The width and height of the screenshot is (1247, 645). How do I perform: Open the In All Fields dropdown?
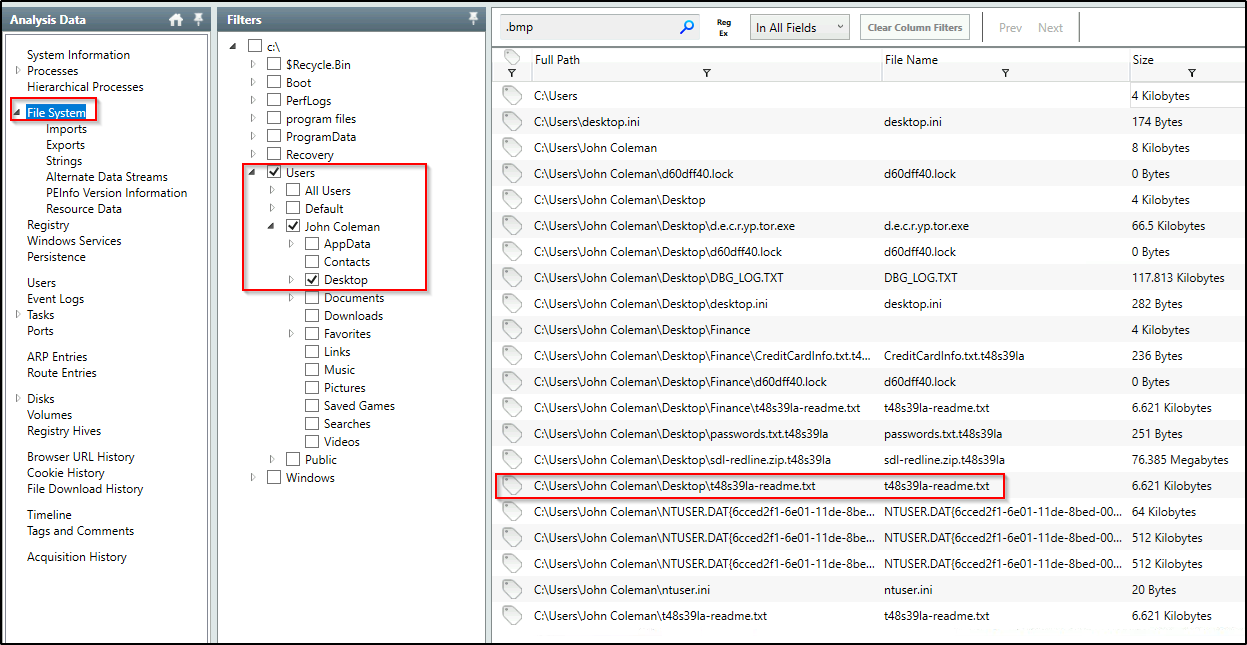click(799, 26)
